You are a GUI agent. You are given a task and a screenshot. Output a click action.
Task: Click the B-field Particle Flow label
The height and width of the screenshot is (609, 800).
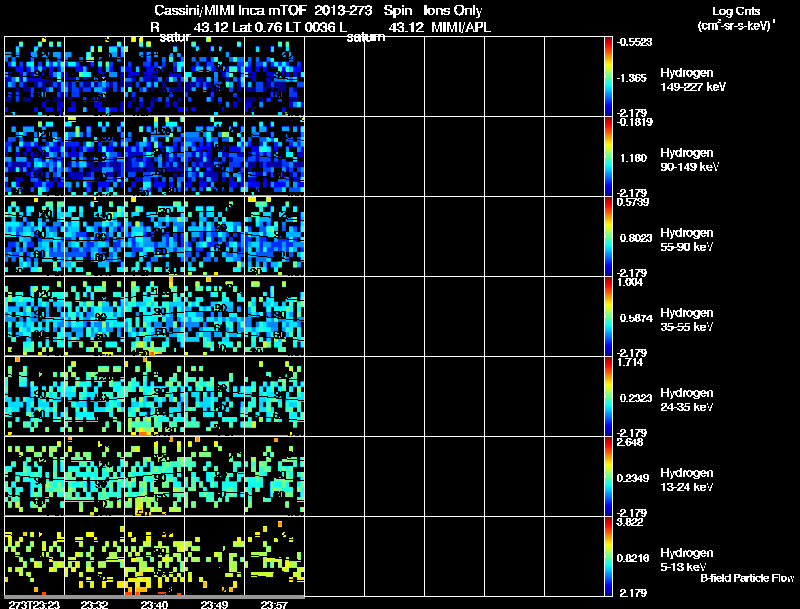coord(746,578)
